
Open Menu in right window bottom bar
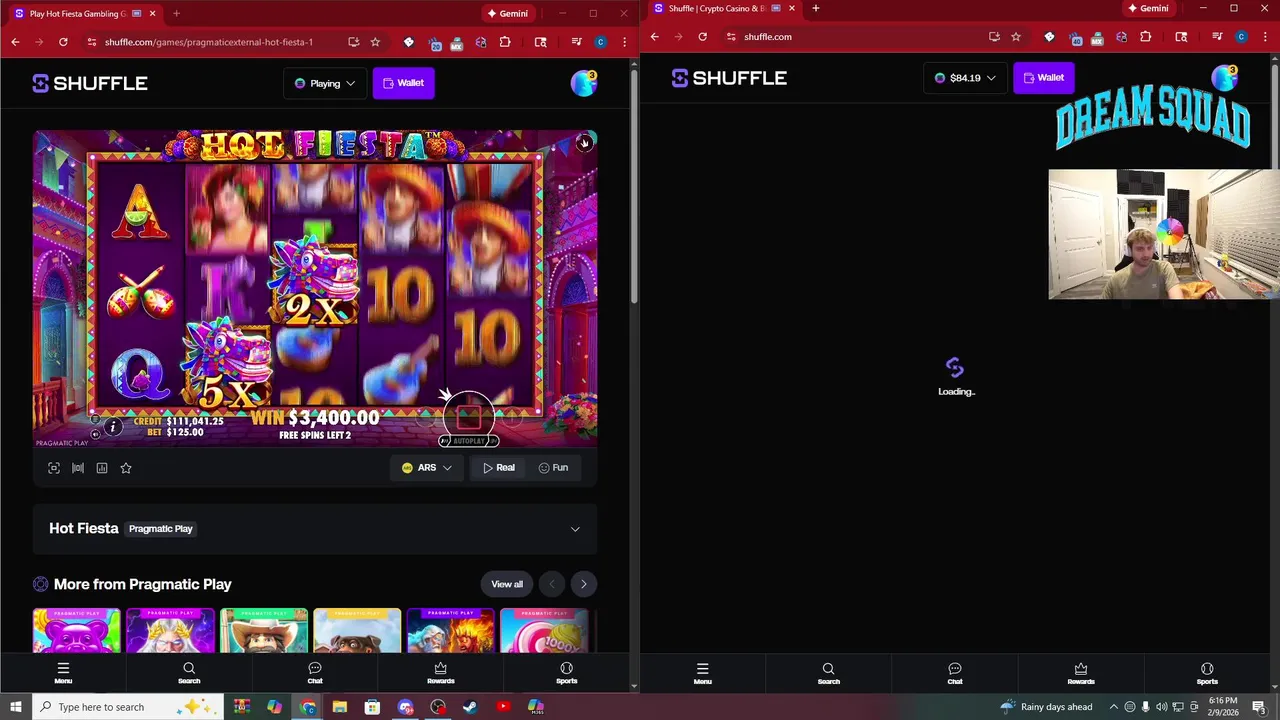(703, 674)
